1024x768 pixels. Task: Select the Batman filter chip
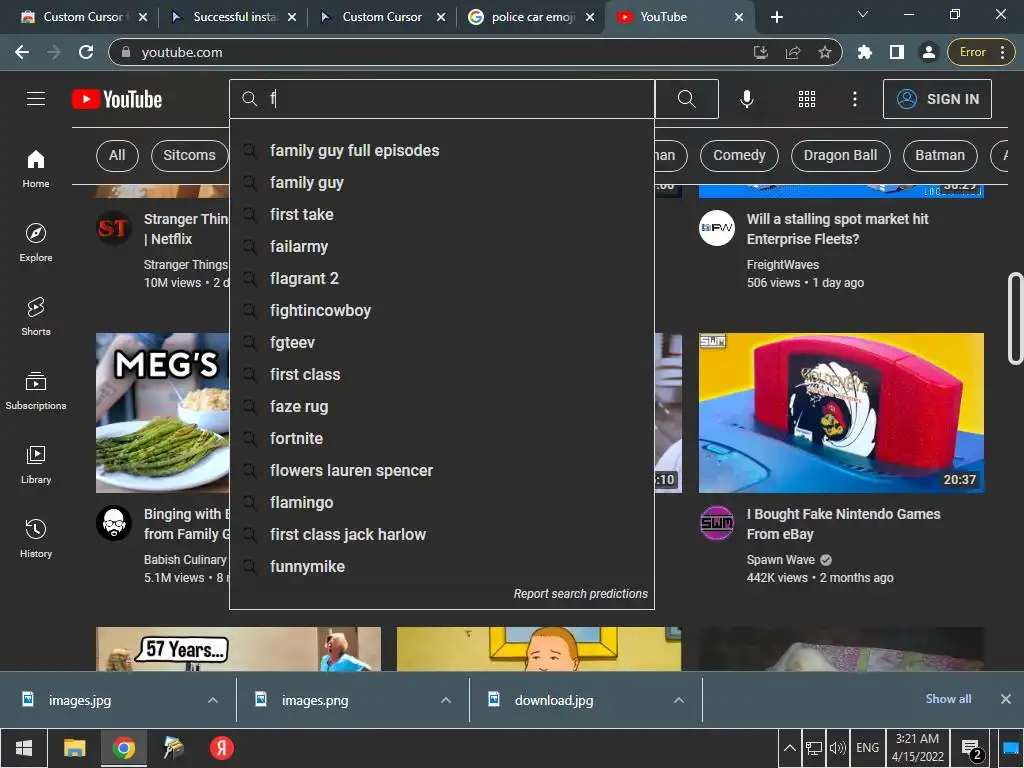pos(940,155)
